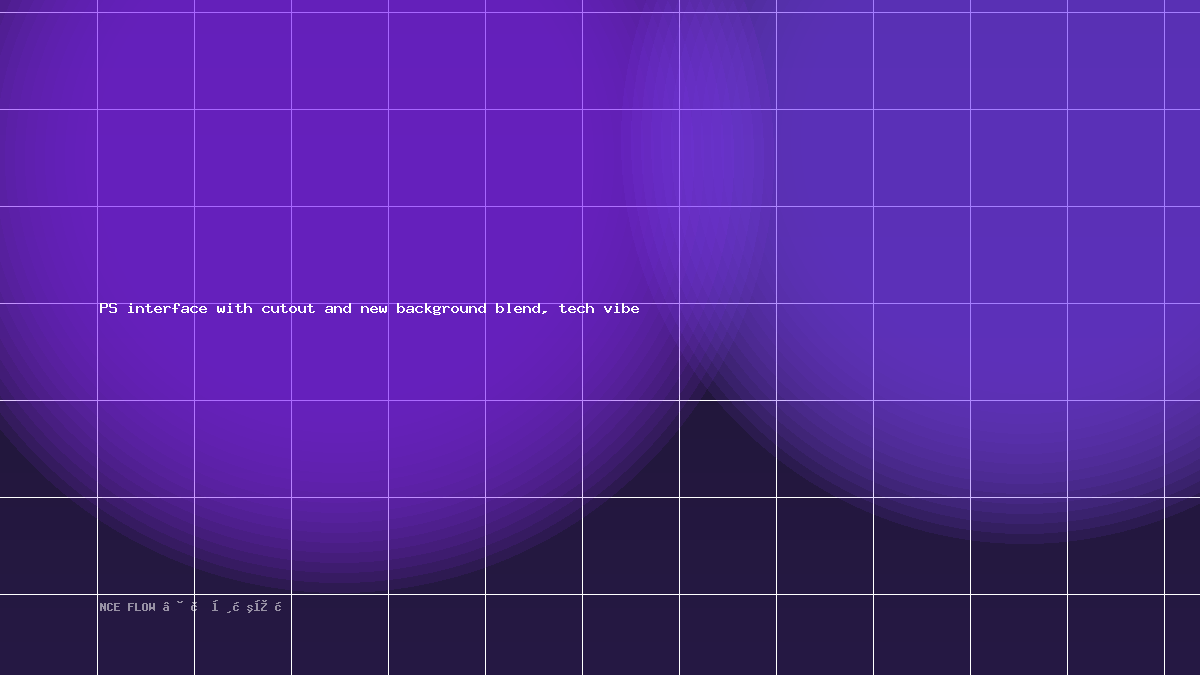Click the garbled characters after NCE FLOW
This screenshot has height=675, width=1200.
pos(223,607)
